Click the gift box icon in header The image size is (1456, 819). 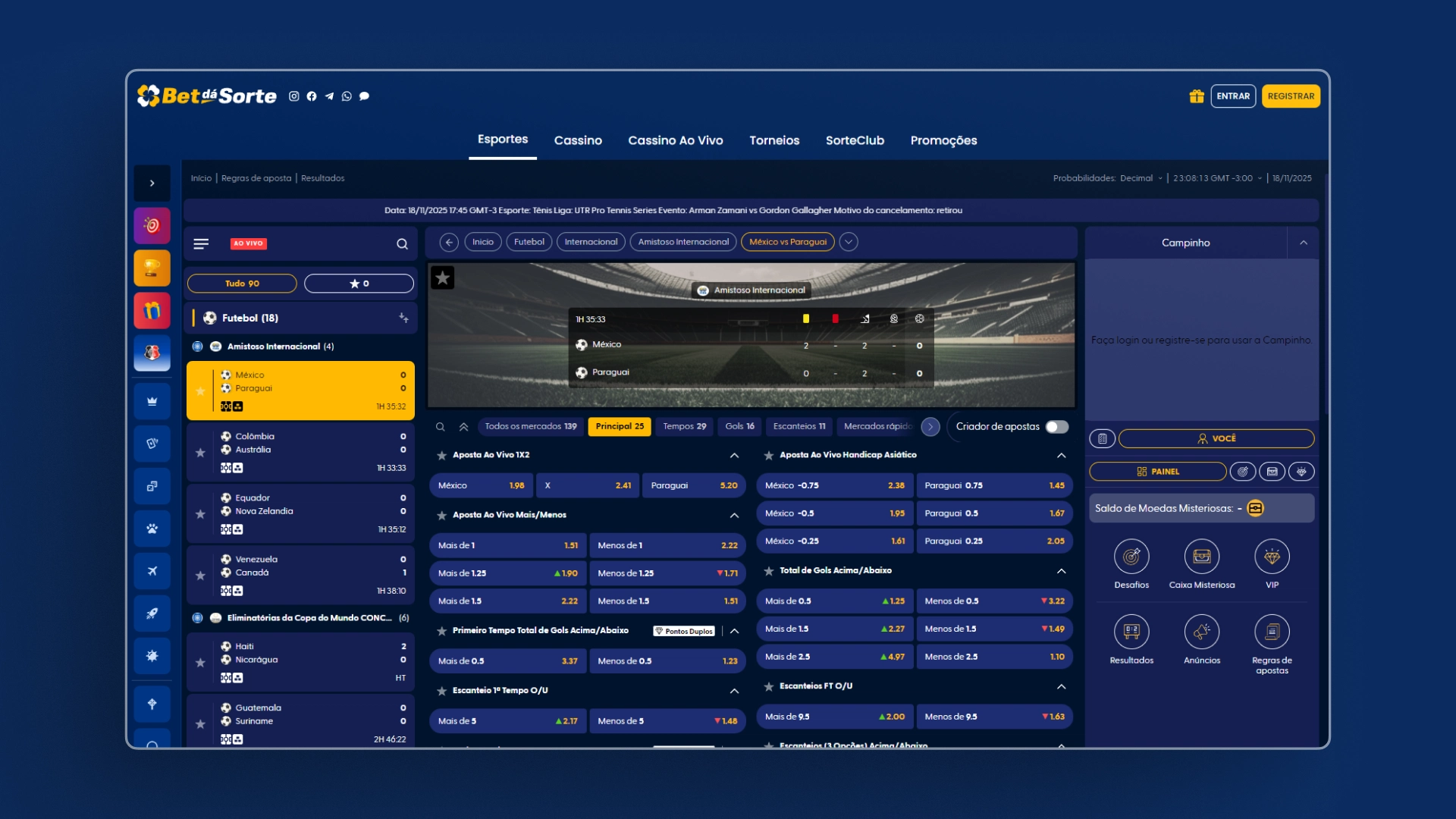1197,96
